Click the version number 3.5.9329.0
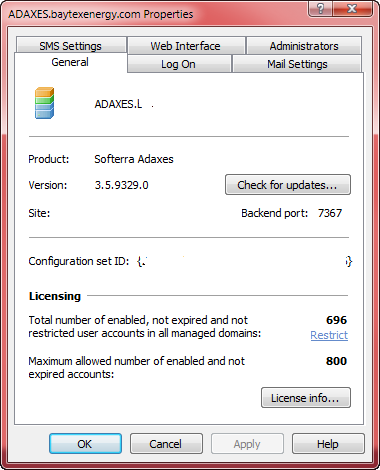This screenshot has width=380, height=470. 122,185
